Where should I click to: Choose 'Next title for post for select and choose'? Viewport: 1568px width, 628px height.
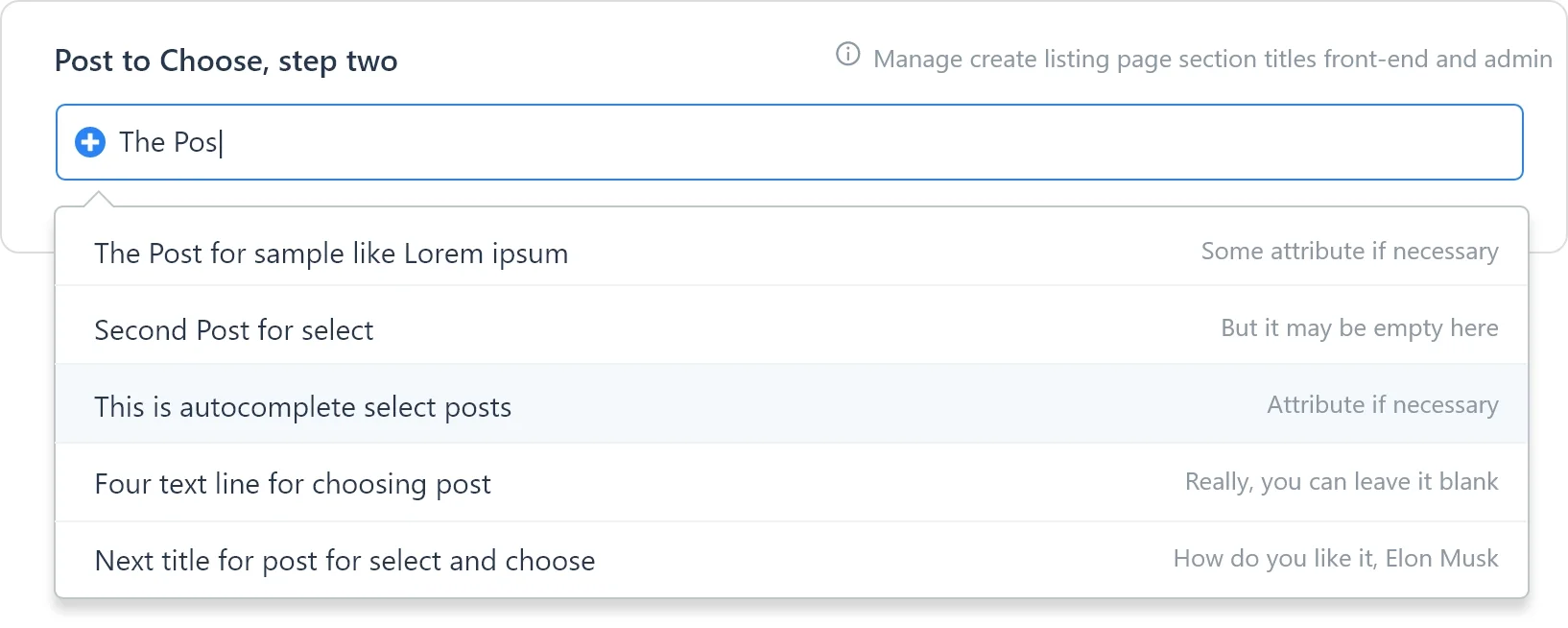click(x=344, y=560)
